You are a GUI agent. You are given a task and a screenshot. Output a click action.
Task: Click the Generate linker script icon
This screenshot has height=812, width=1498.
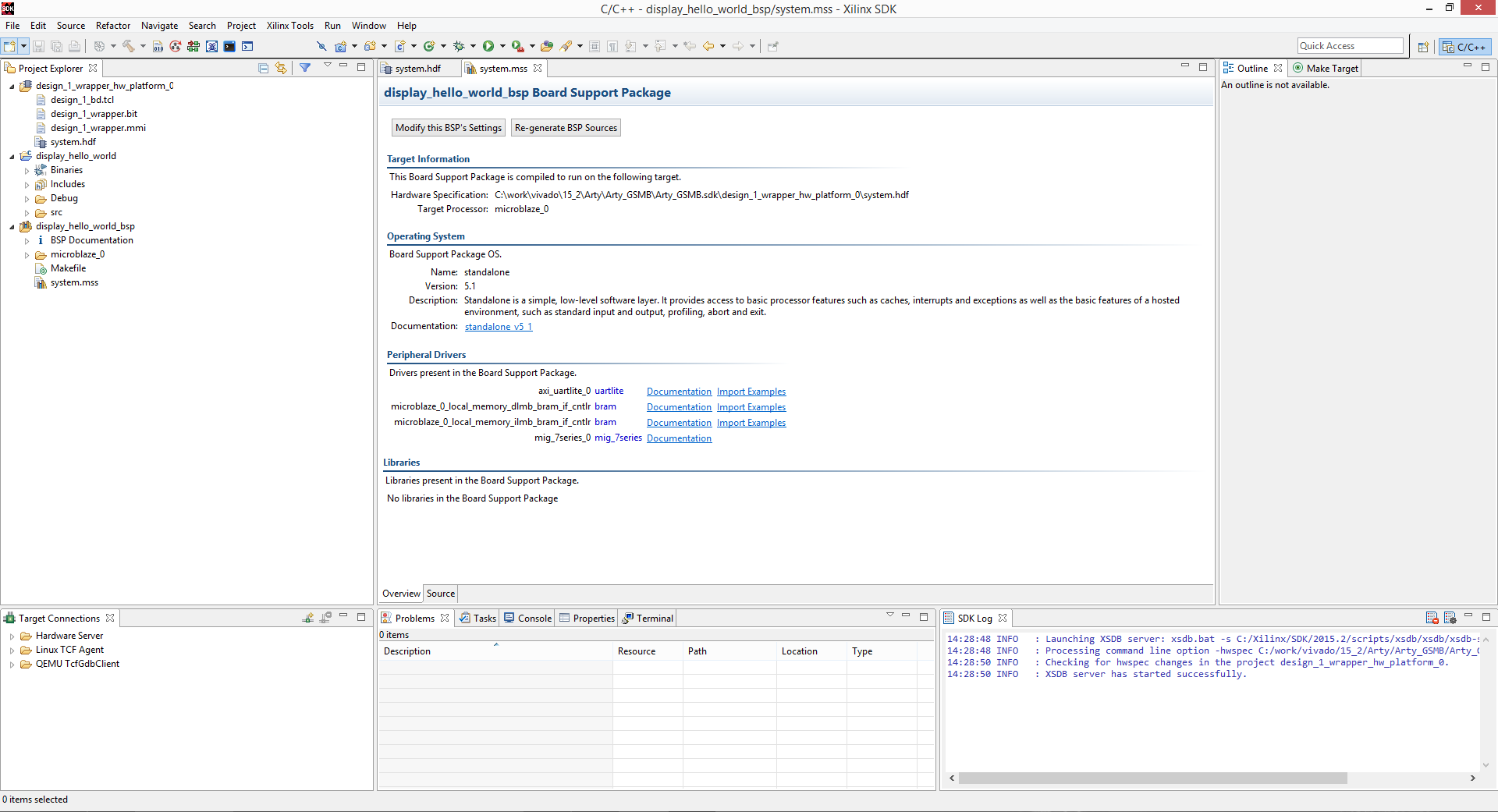coord(158,46)
